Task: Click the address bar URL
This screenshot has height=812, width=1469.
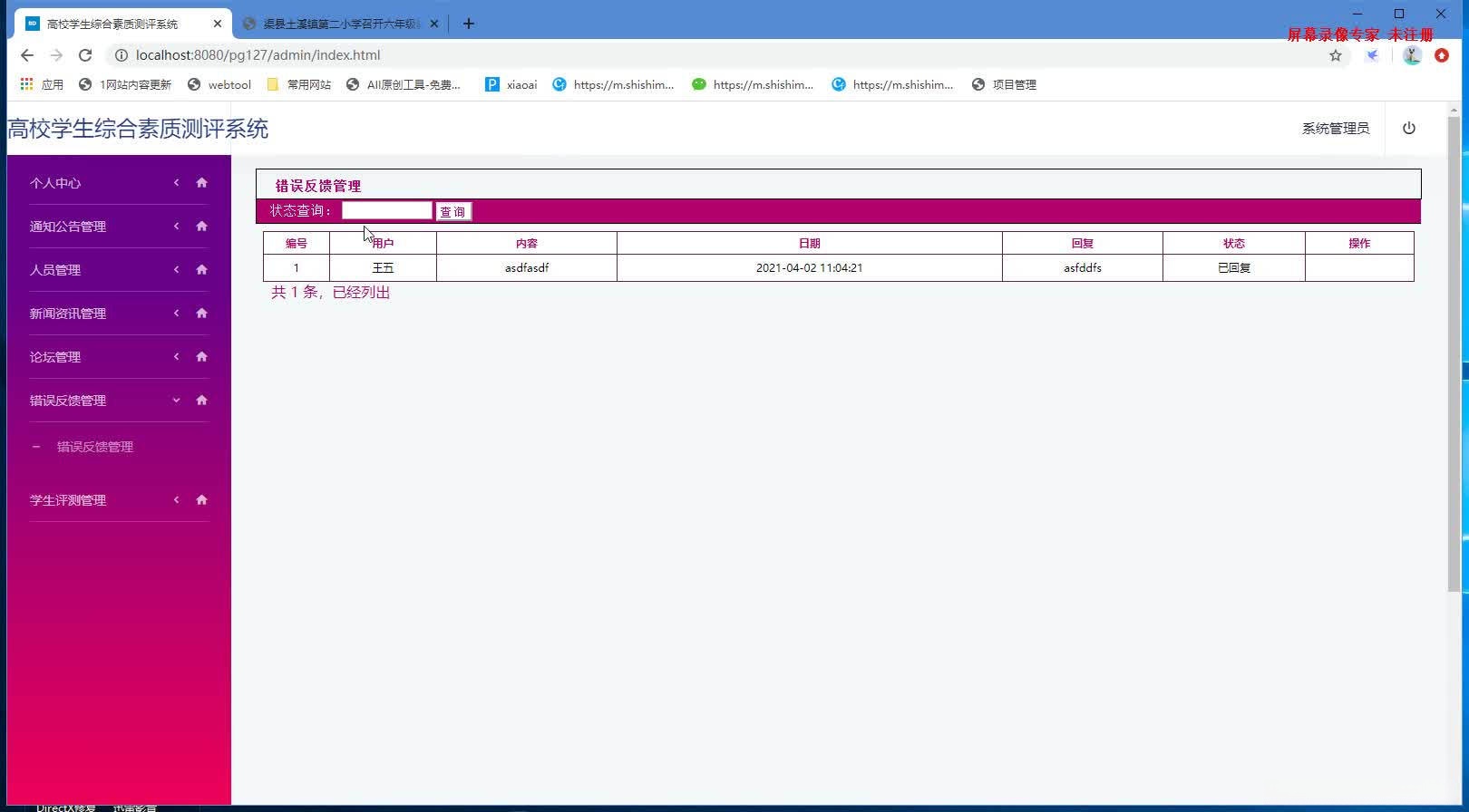Action: pyautogui.click(x=258, y=55)
